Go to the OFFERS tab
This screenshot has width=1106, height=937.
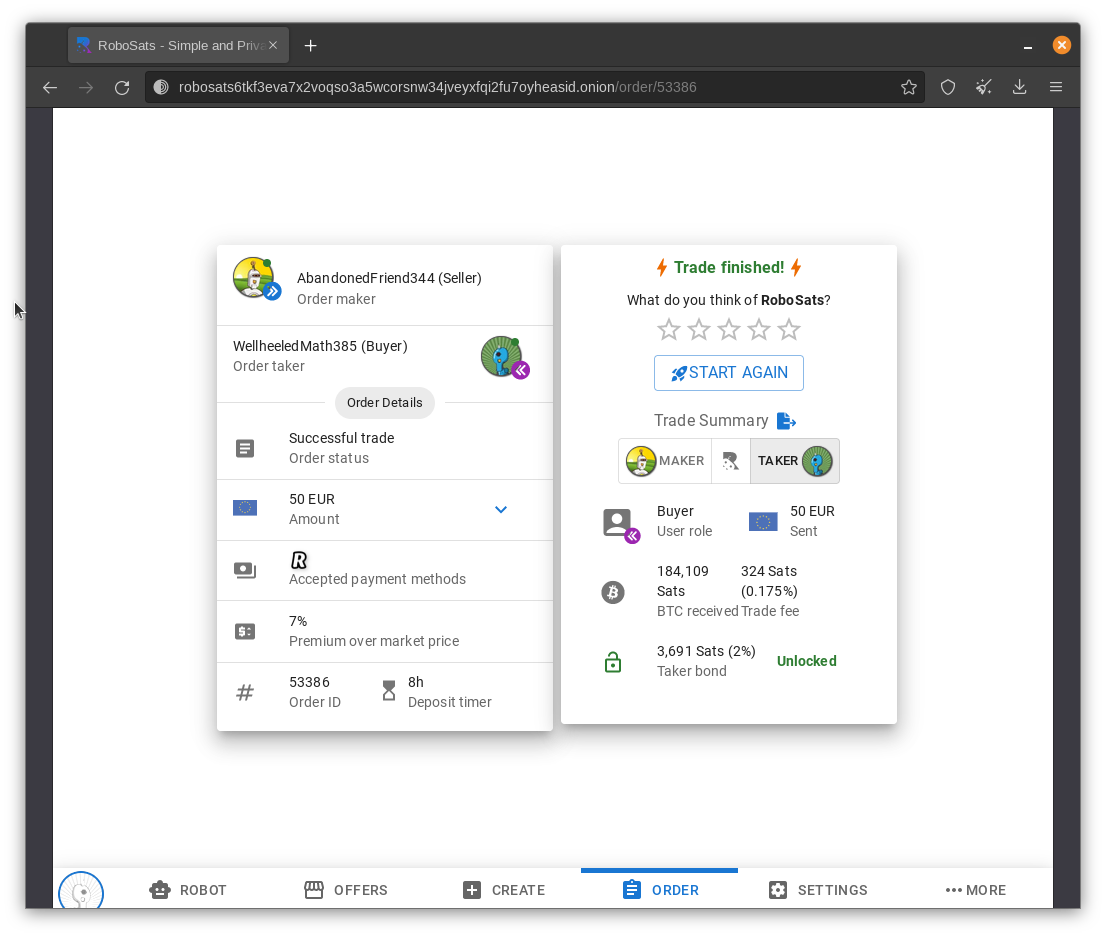(x=346, y=890)
